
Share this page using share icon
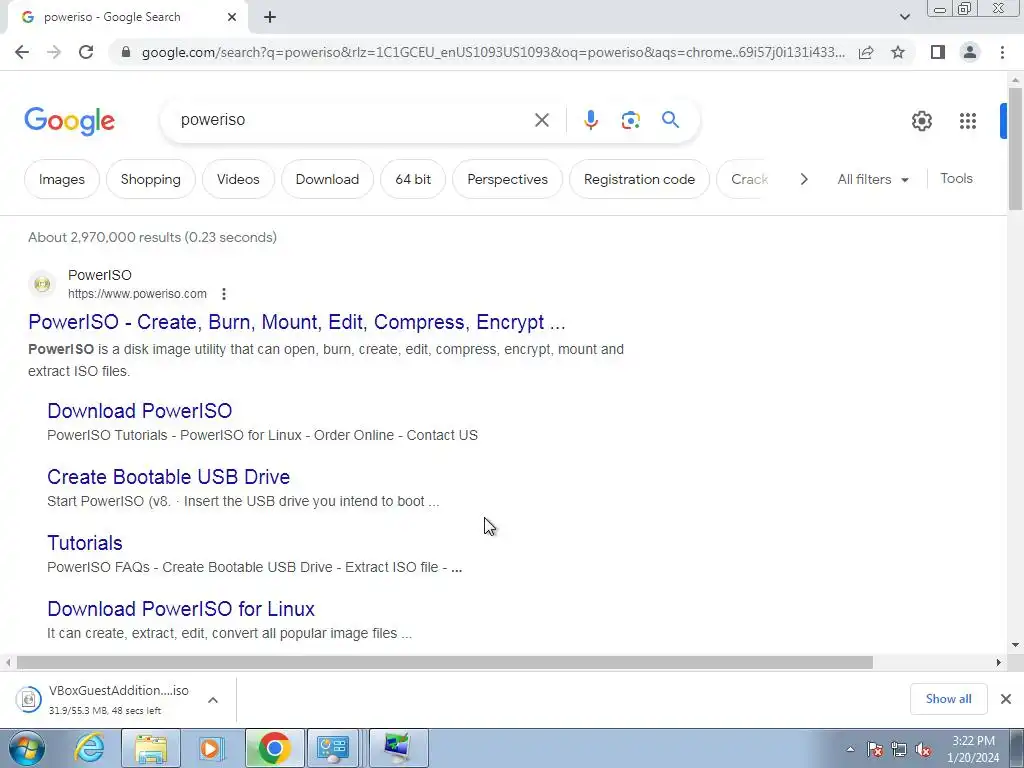[x=866, y=52]
